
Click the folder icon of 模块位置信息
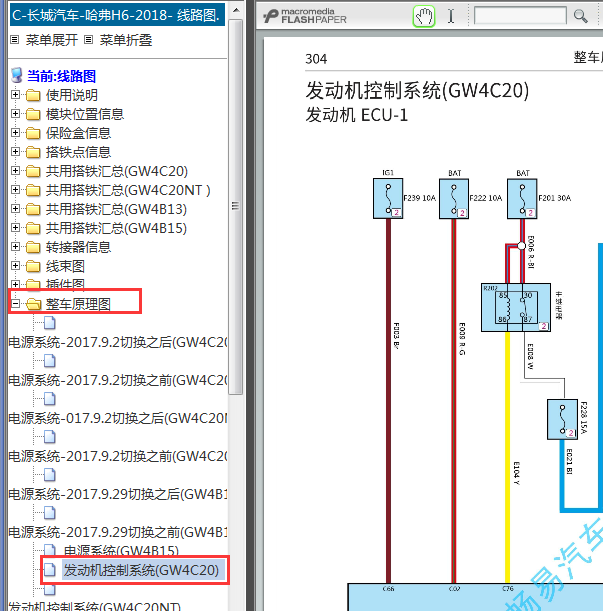click(33, 114)
